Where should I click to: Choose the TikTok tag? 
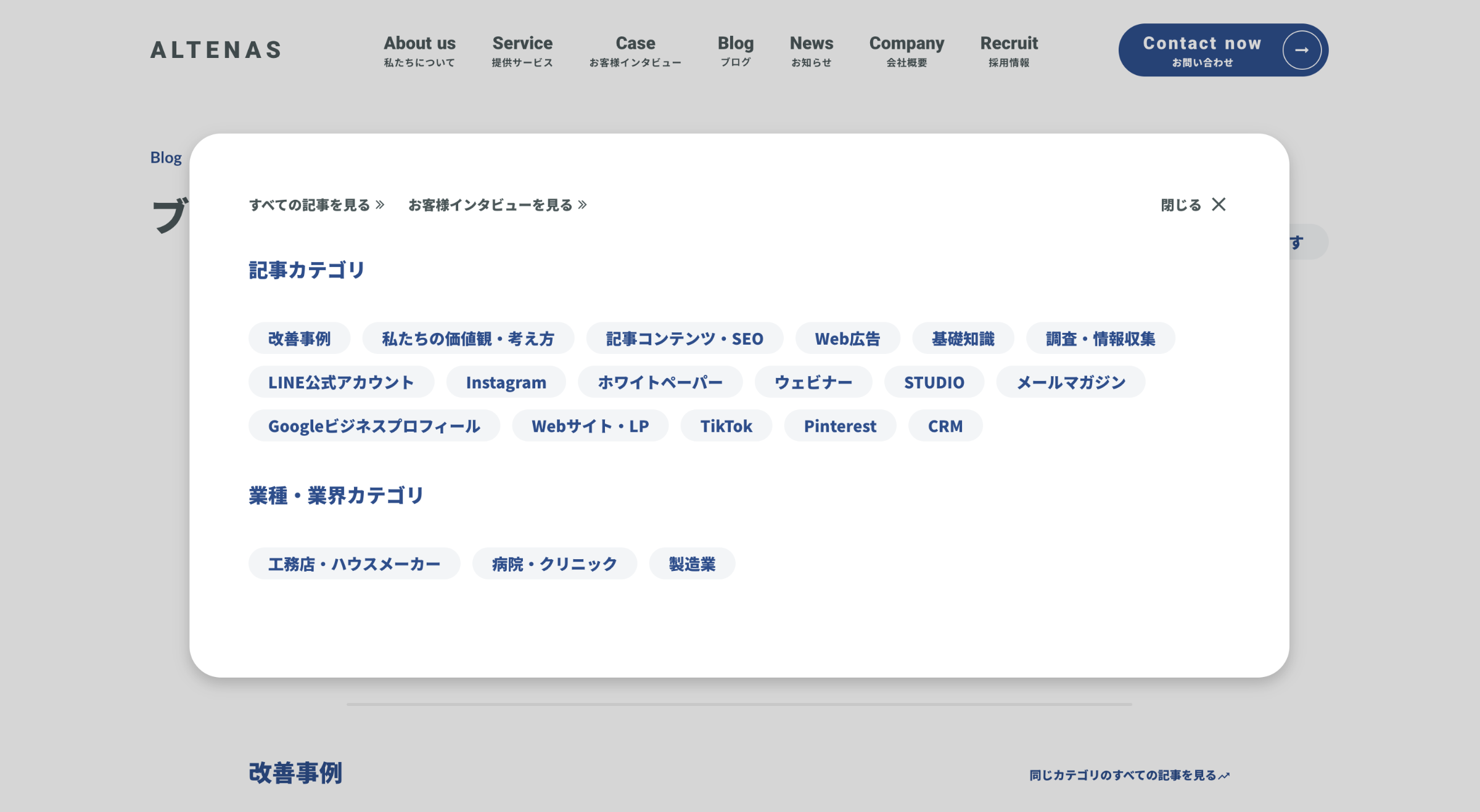click(726, 425)
